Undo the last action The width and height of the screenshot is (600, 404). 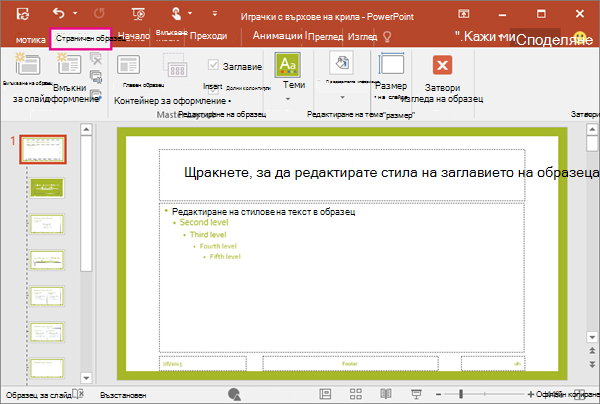coord(59,13)
